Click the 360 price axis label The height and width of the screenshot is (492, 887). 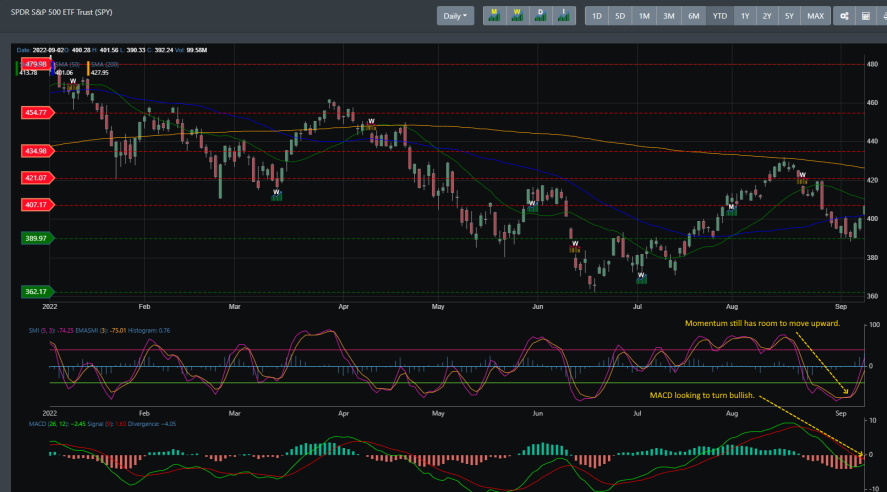872,296
